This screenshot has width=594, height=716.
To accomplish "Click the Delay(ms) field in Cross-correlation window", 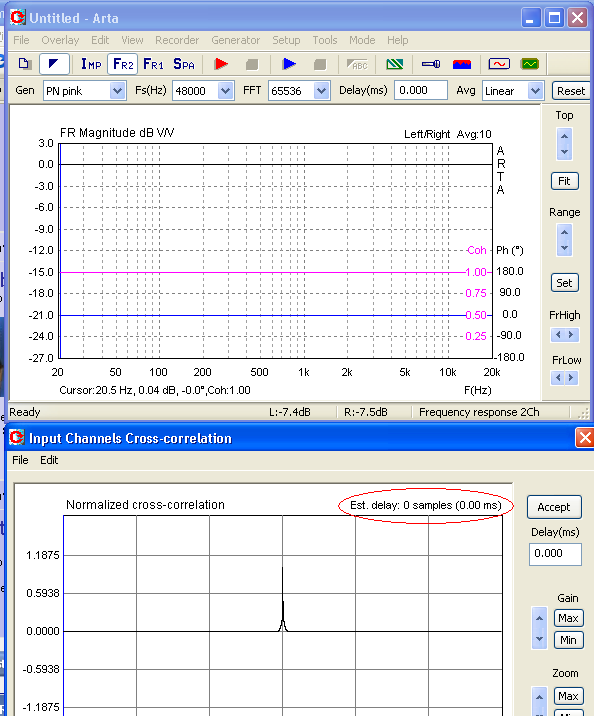I will 555,554.
